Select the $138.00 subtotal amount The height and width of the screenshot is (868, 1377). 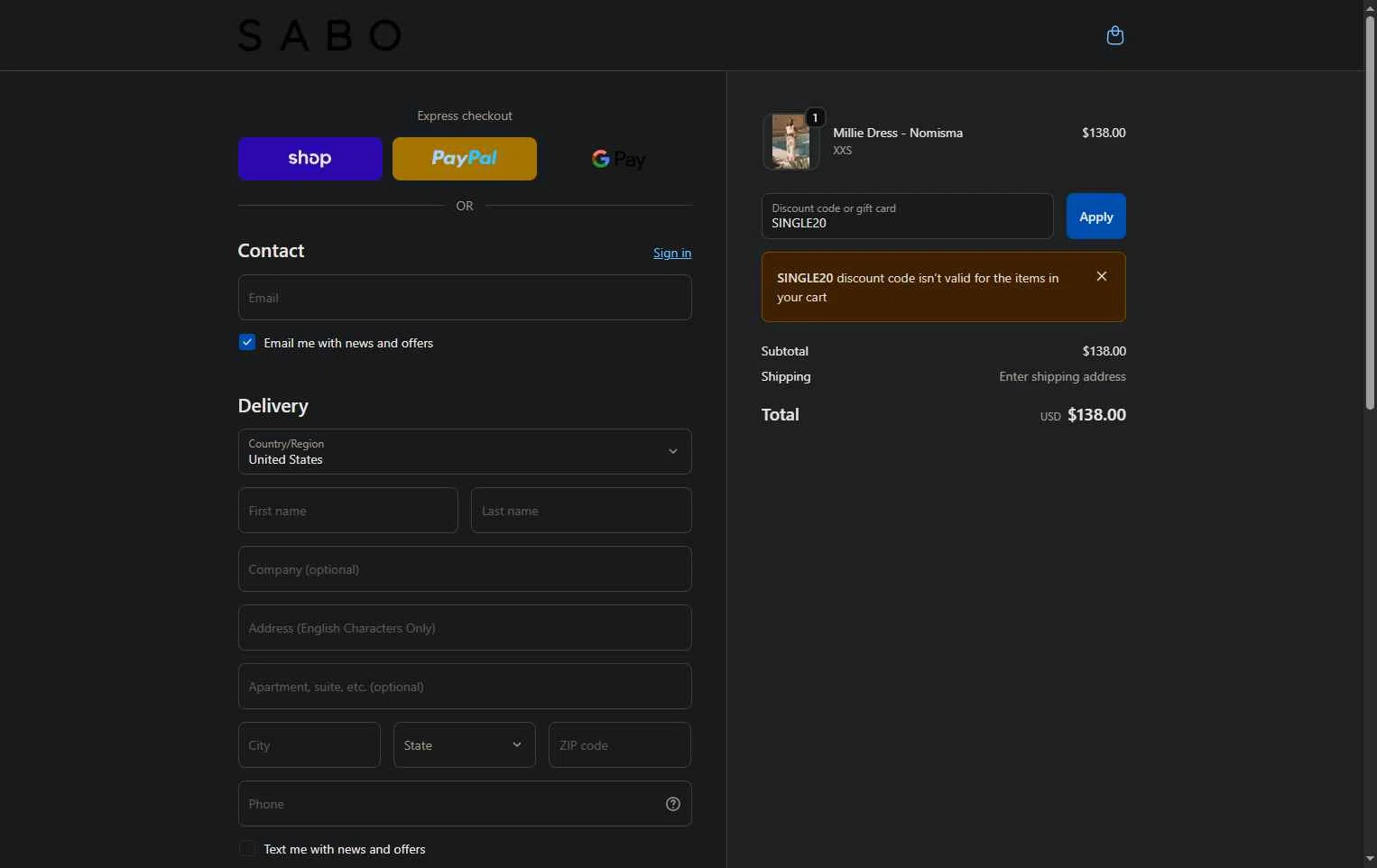(x=1104, y=351)
